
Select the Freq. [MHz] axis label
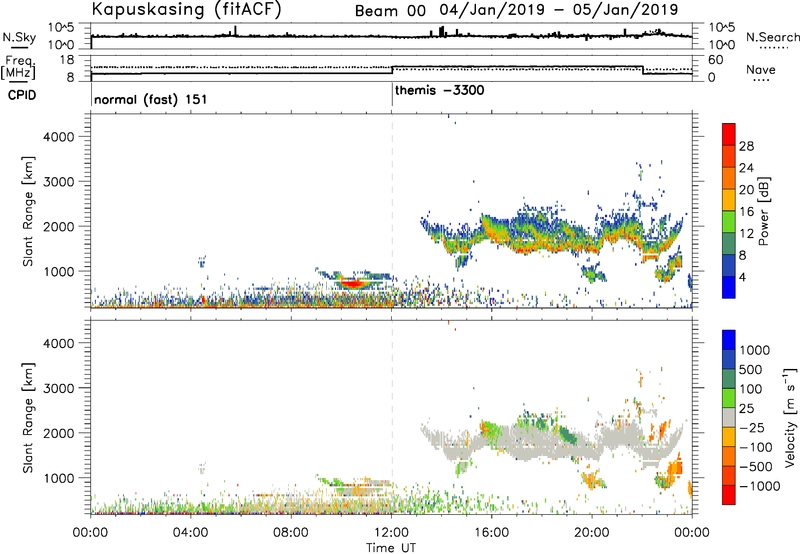point(18,67)
